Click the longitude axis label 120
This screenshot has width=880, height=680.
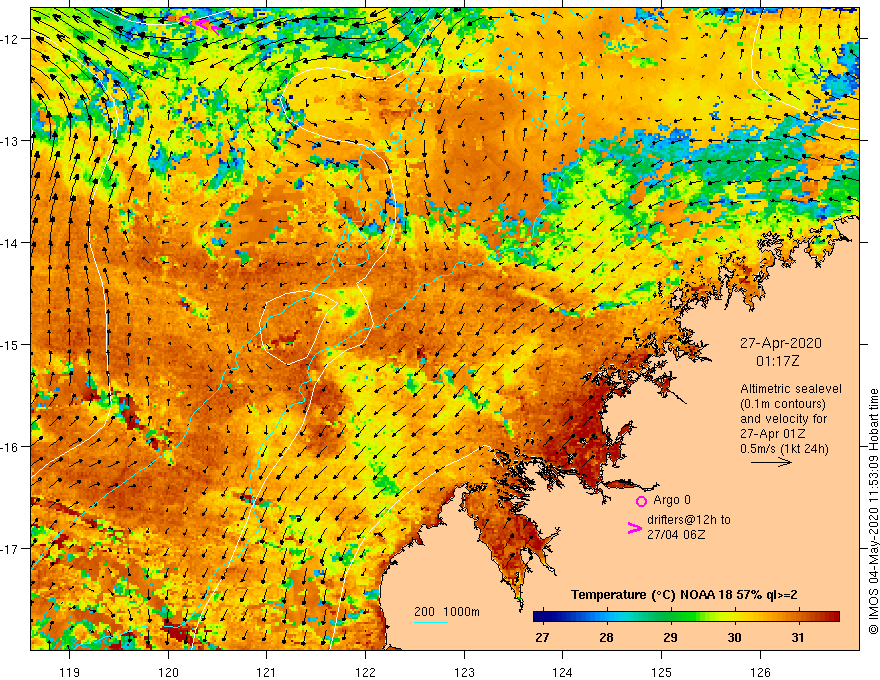point(168,672)
